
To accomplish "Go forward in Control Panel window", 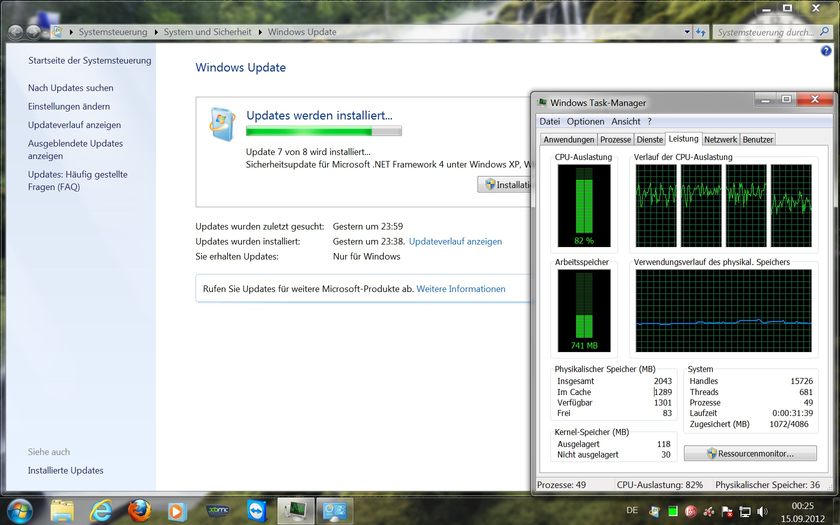I will pos(33,32).
